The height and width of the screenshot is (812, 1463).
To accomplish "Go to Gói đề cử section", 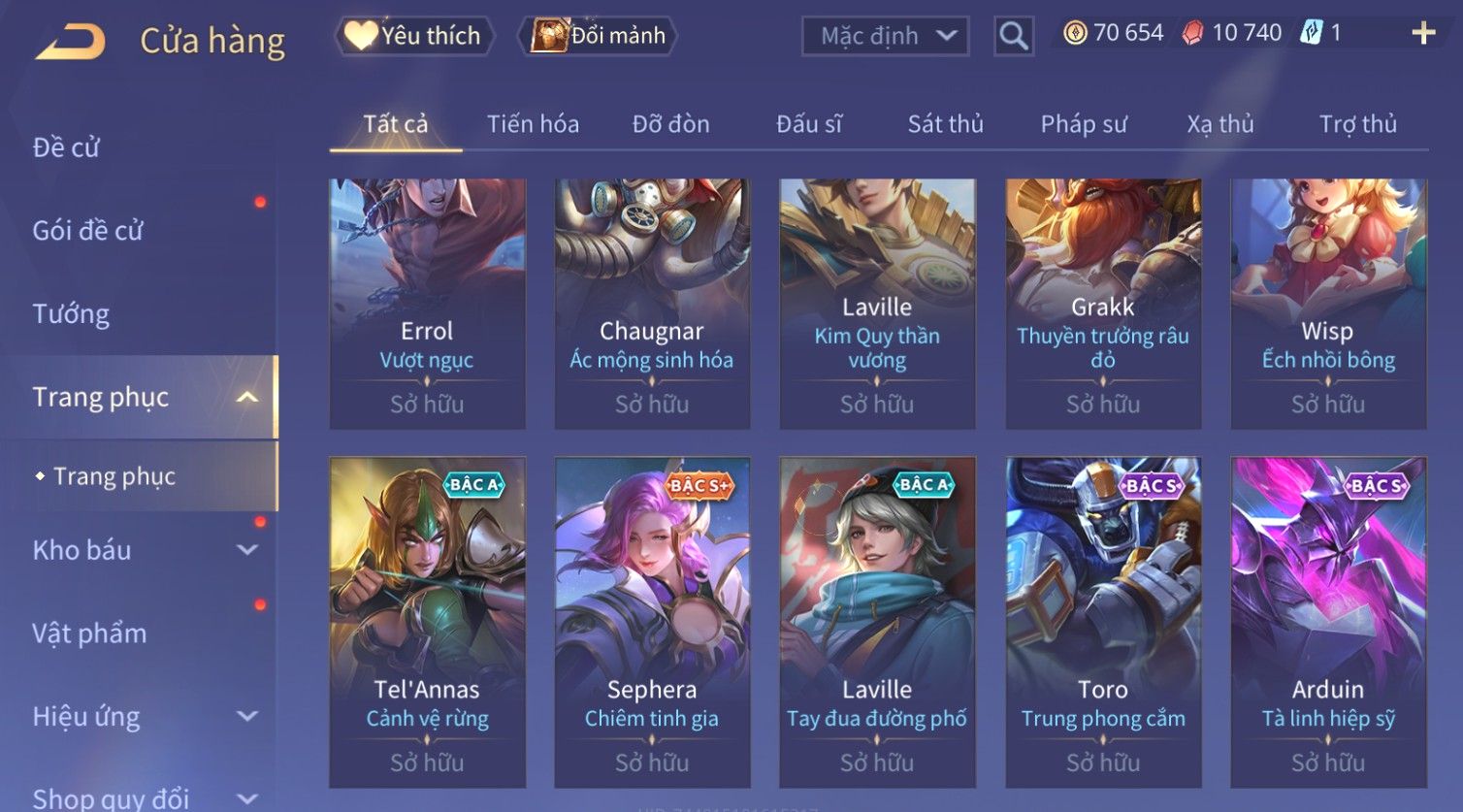I will pos(87,231).
